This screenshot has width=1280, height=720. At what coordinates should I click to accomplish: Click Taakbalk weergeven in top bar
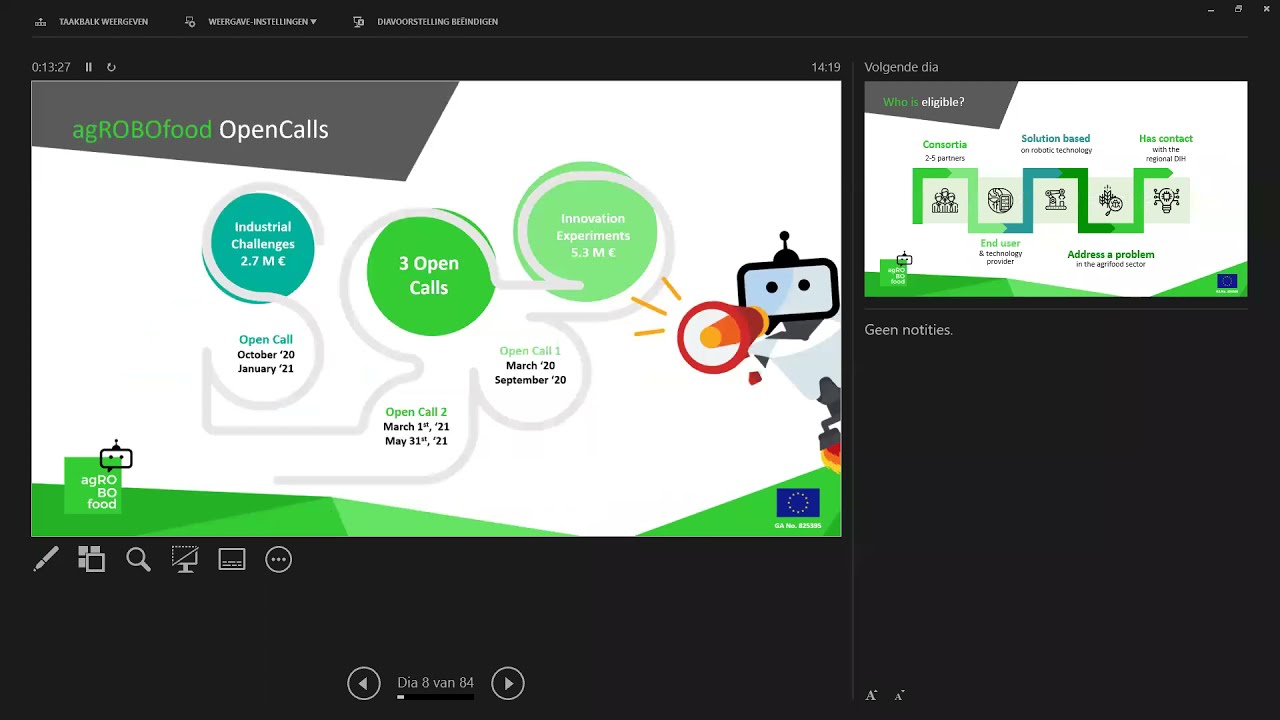point(103,22)
